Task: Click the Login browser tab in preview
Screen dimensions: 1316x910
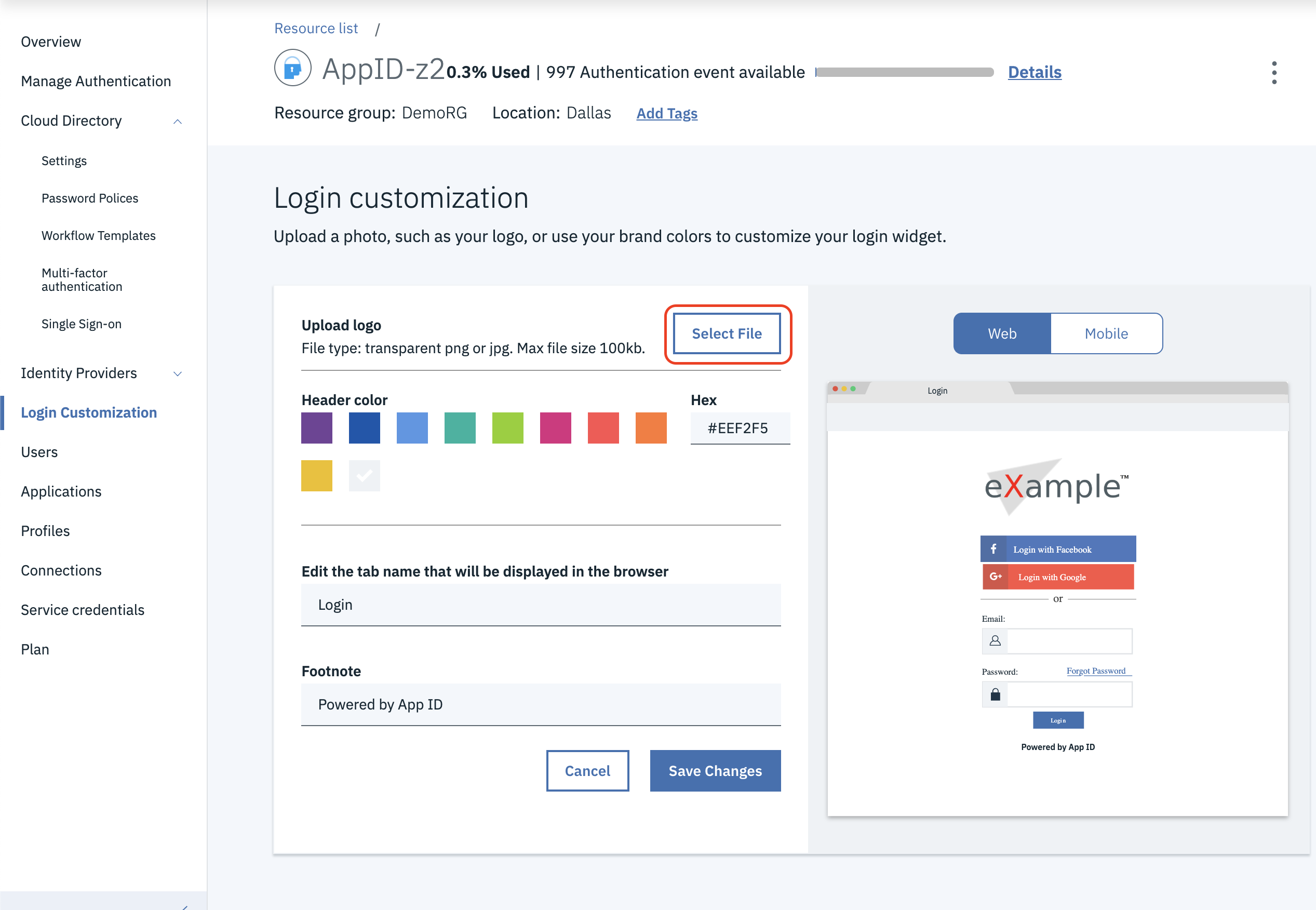Action: pos(937,391)
